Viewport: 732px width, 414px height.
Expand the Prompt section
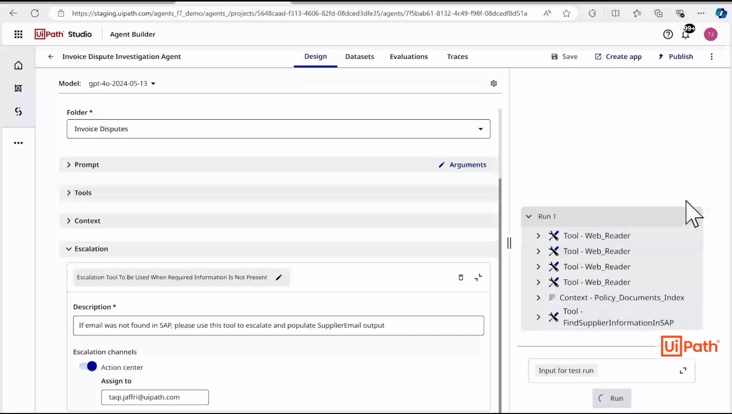pos(68,165)
